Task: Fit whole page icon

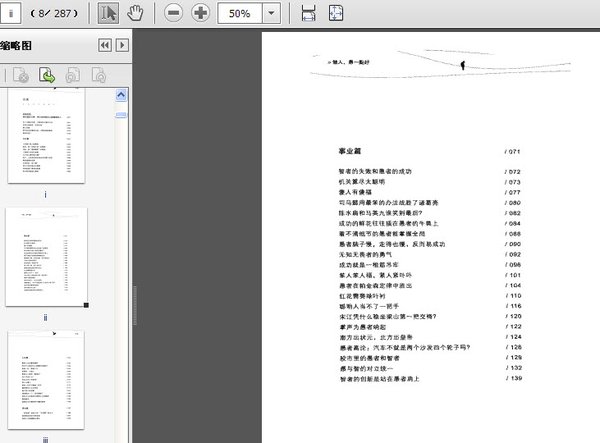Action: tap(336, 13)
